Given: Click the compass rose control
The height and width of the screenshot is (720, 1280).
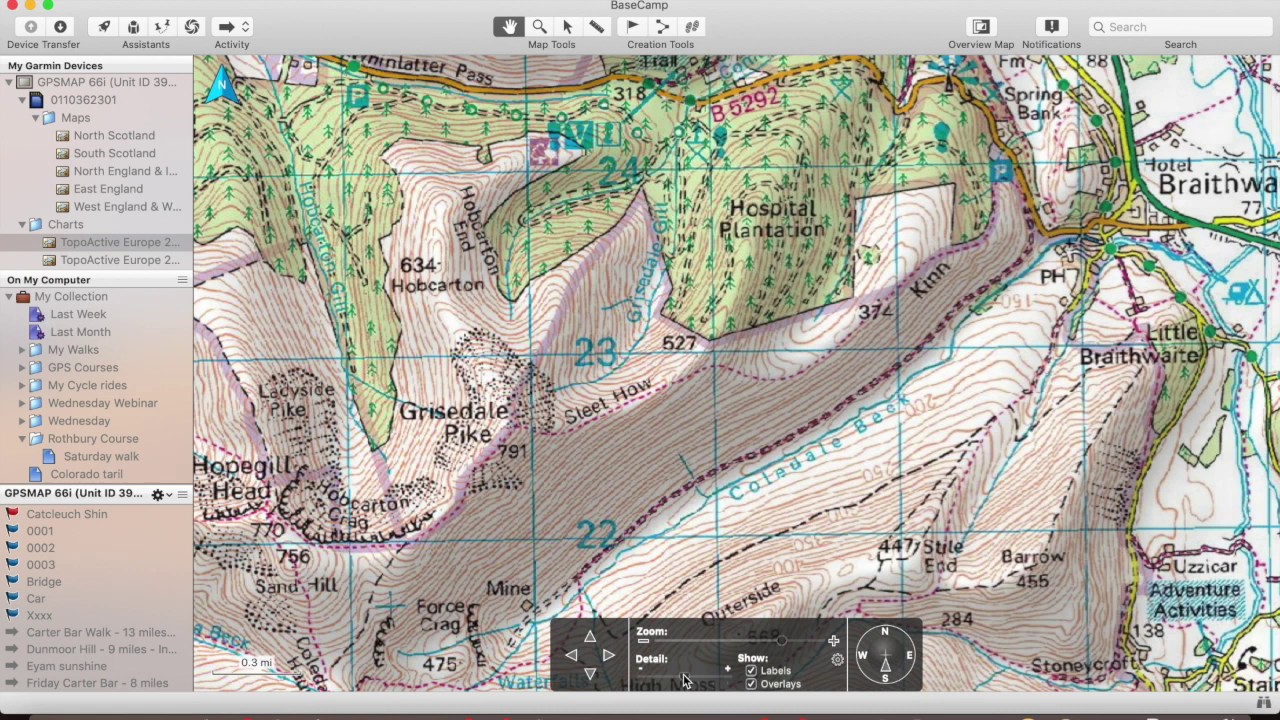Looking at the screenshot, I should click(x=885, y=655).
